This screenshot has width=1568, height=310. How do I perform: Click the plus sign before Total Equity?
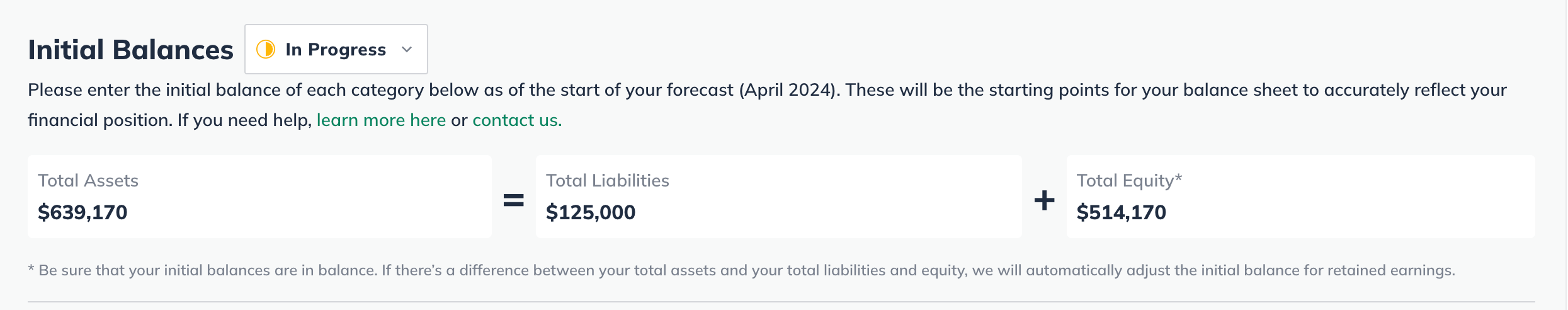(x=1044, y=200)
